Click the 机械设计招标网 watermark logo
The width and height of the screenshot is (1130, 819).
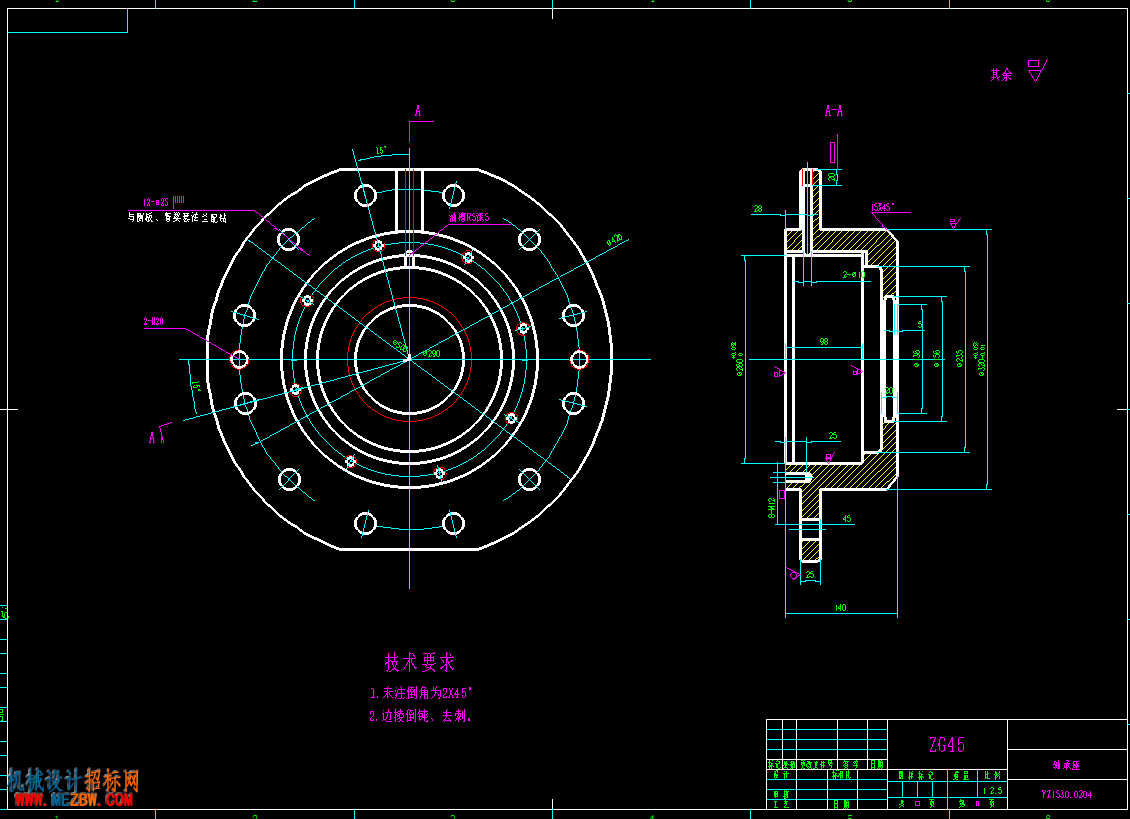tap(72, 780)
